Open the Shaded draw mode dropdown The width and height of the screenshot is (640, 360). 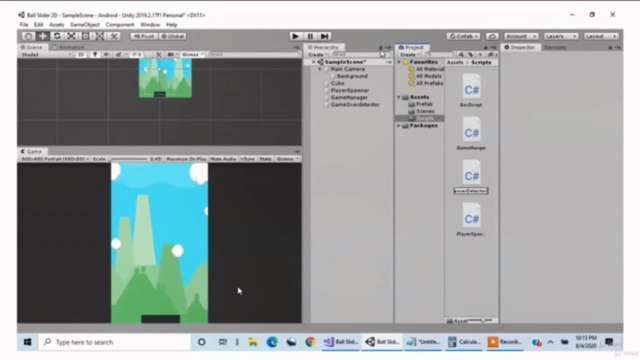(47, 55)
